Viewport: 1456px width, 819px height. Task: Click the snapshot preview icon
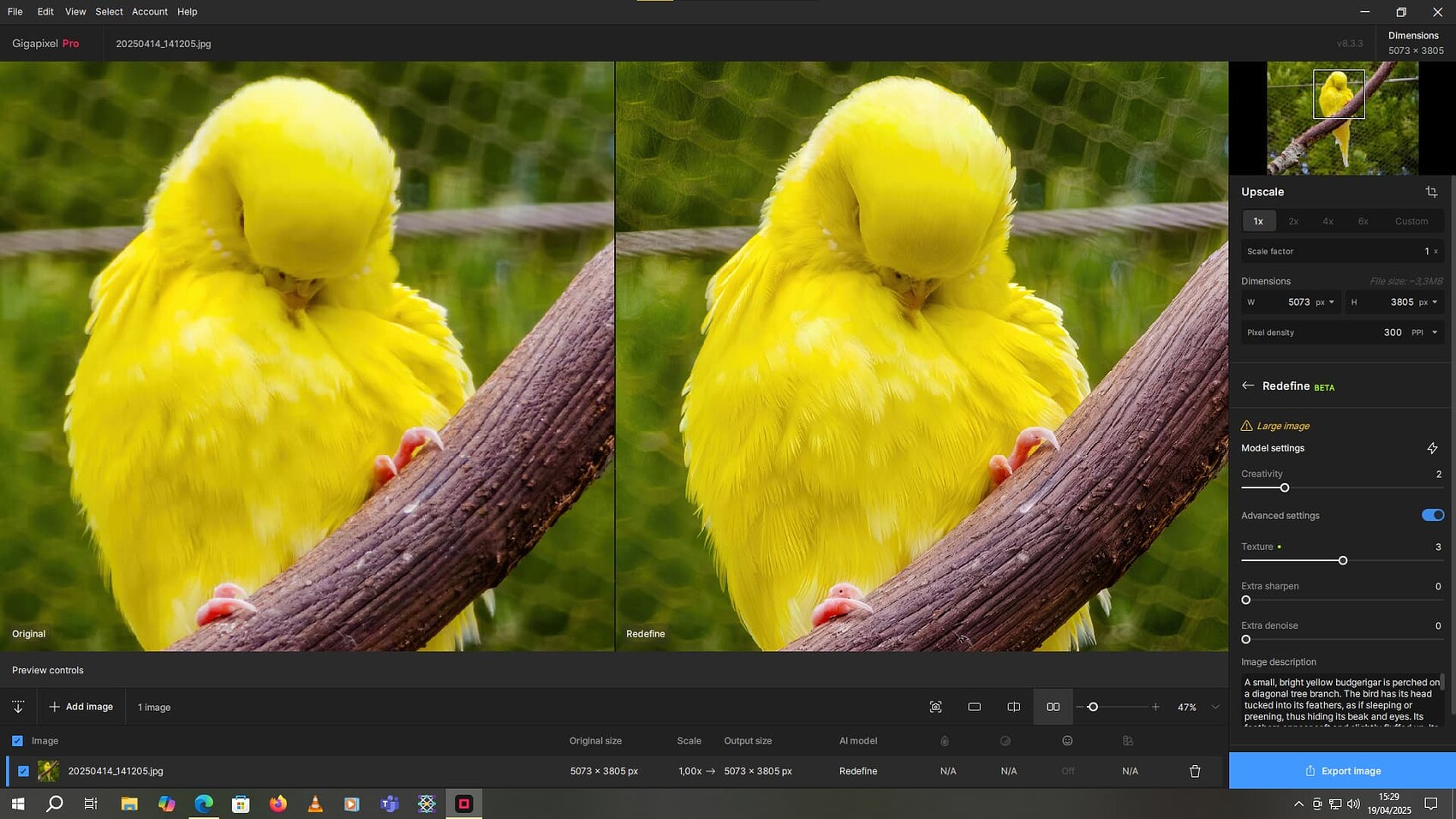[x=935, y=707]
